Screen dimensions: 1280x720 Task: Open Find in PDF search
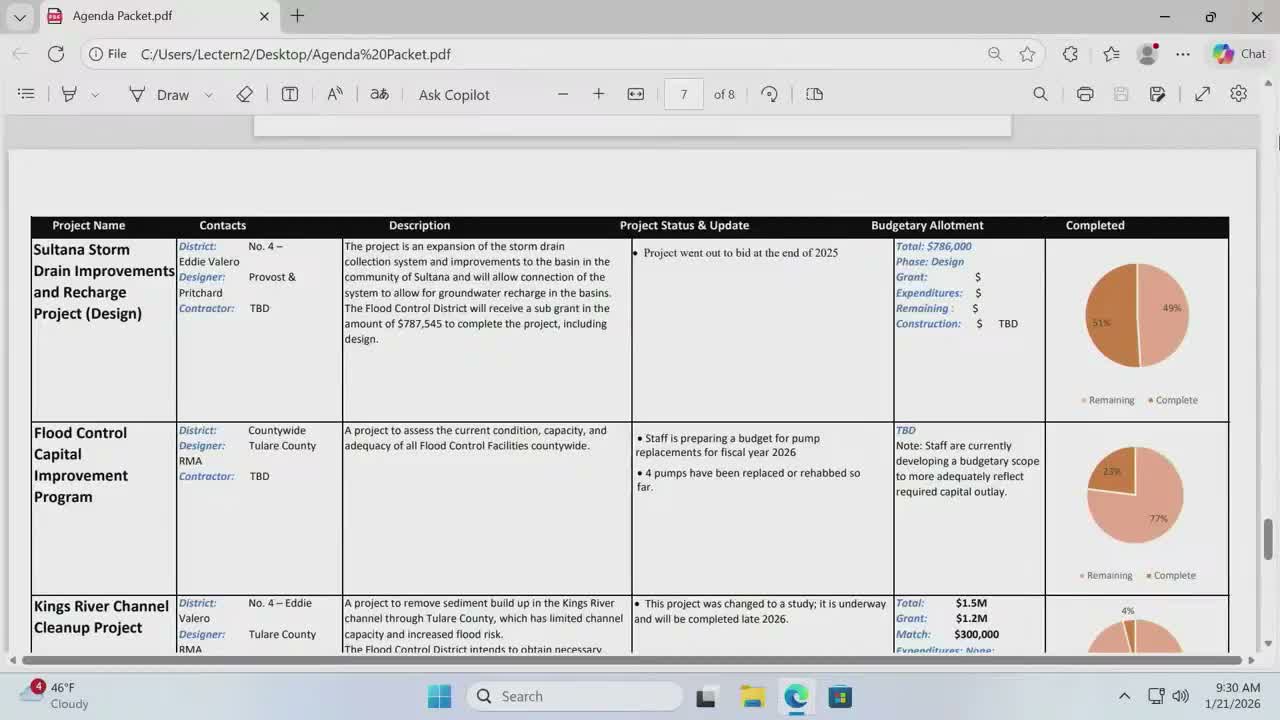coord(1040,94)
